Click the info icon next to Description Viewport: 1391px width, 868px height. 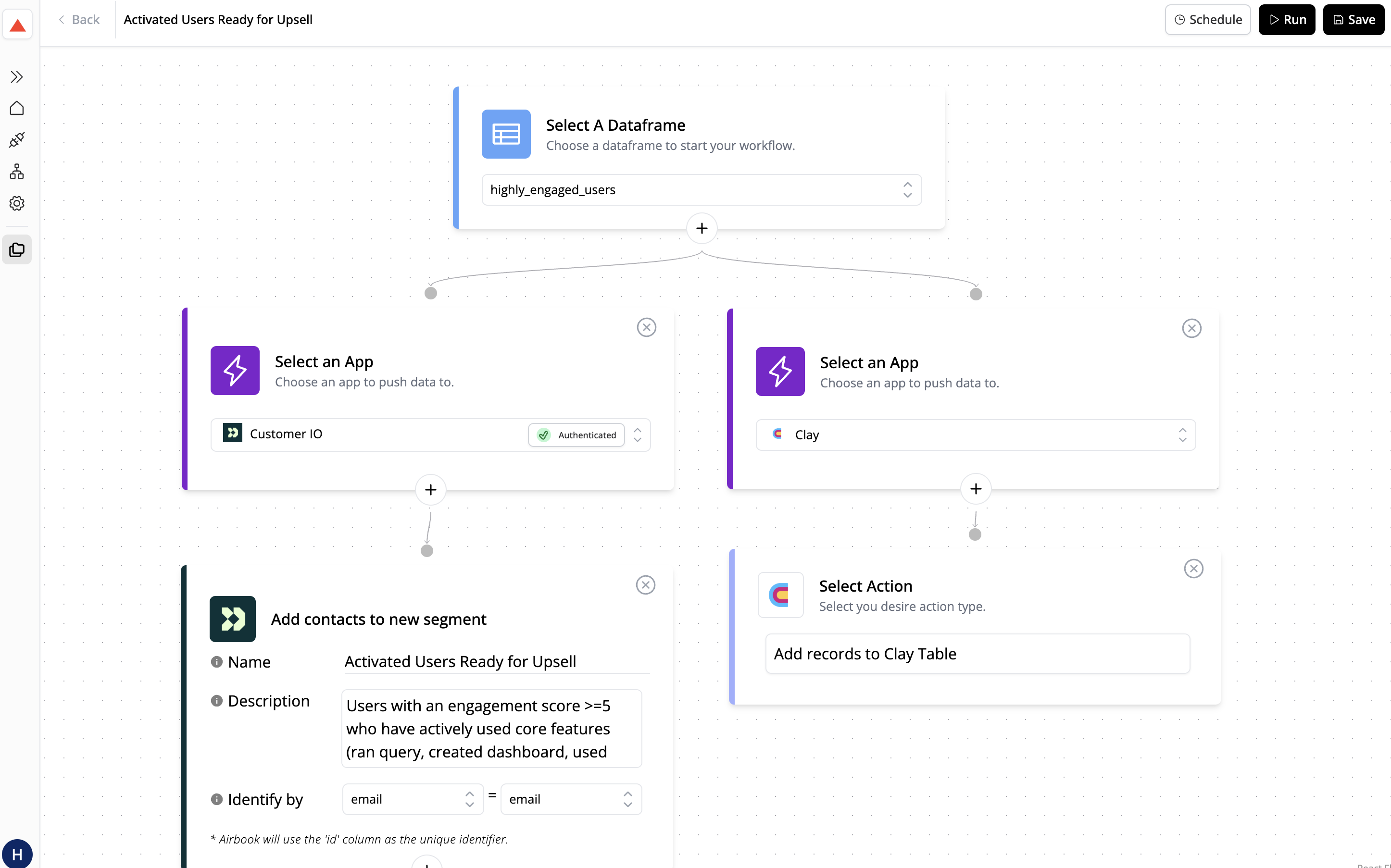point(216,701)
